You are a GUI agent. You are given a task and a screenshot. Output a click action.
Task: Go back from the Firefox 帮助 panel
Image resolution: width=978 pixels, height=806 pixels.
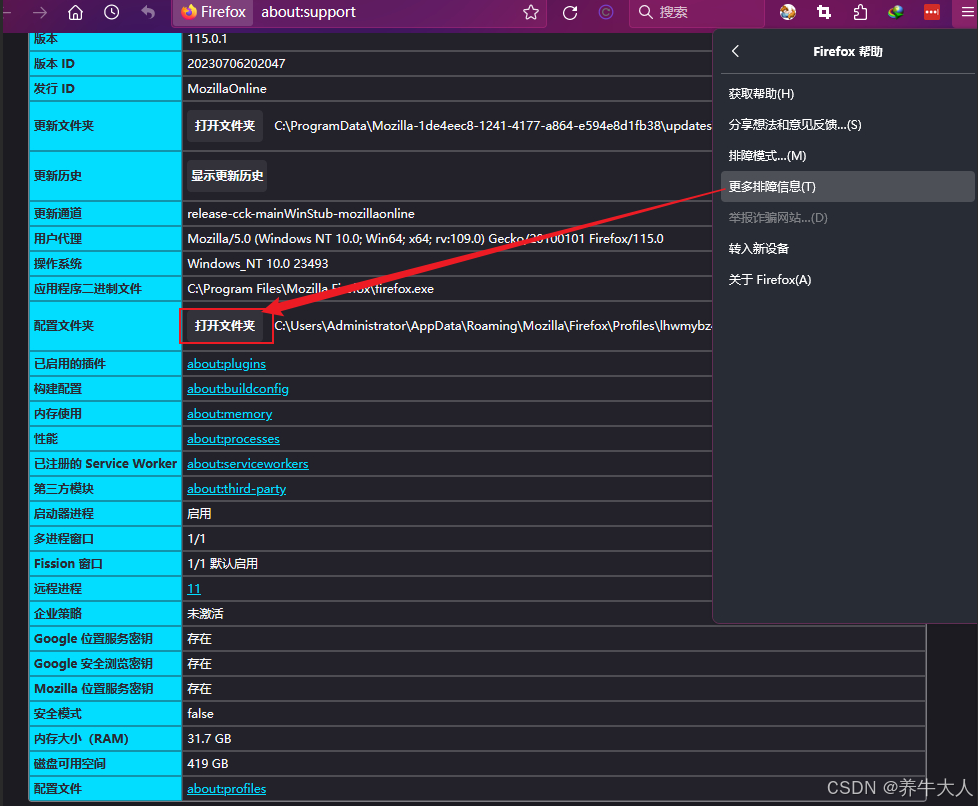(x=735, y=51)
